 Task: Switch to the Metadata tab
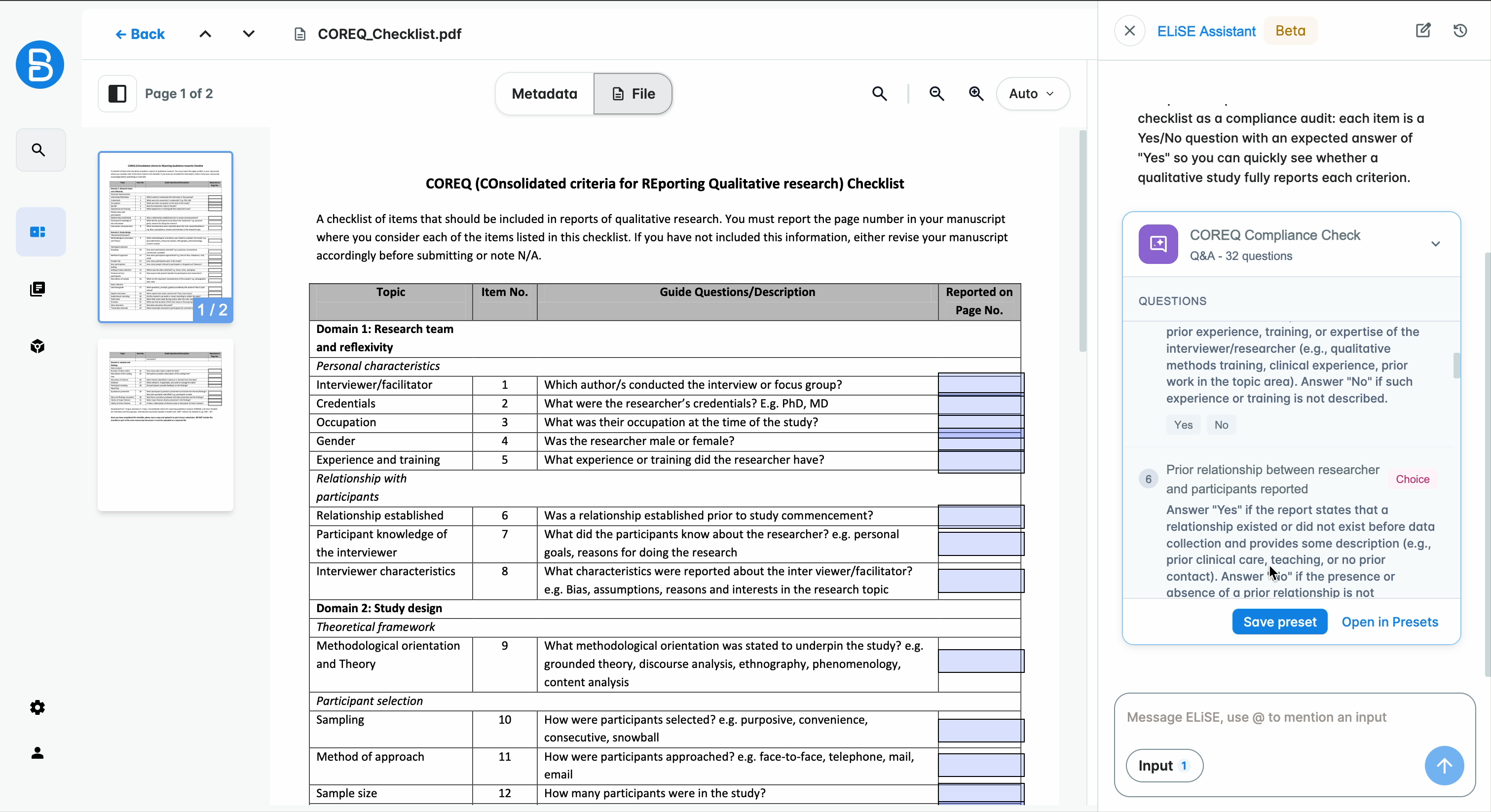point(544,94)
